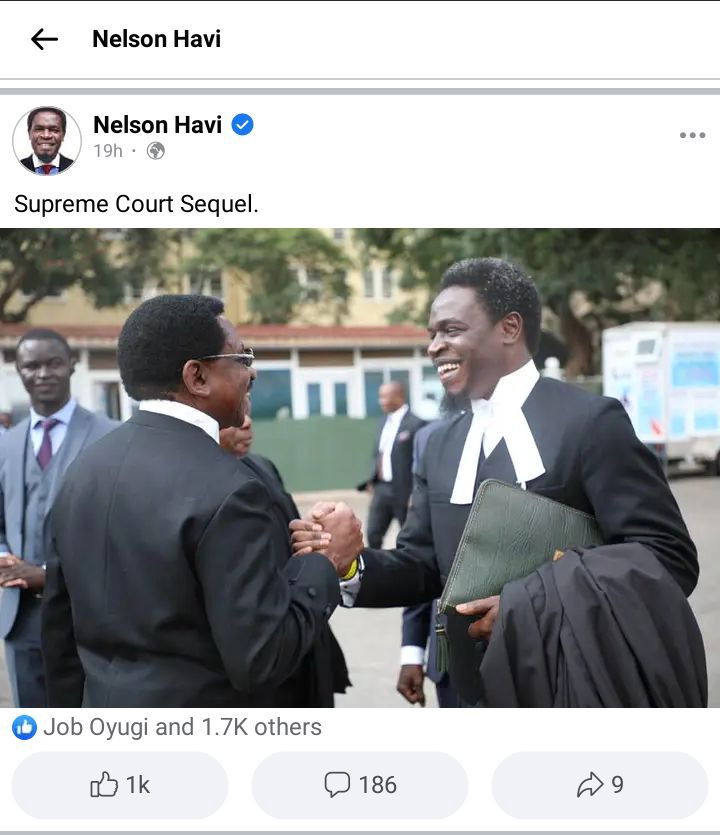Tap the globe public audience icon
This screenshot has height=835, width=720.
pos(156,151)
